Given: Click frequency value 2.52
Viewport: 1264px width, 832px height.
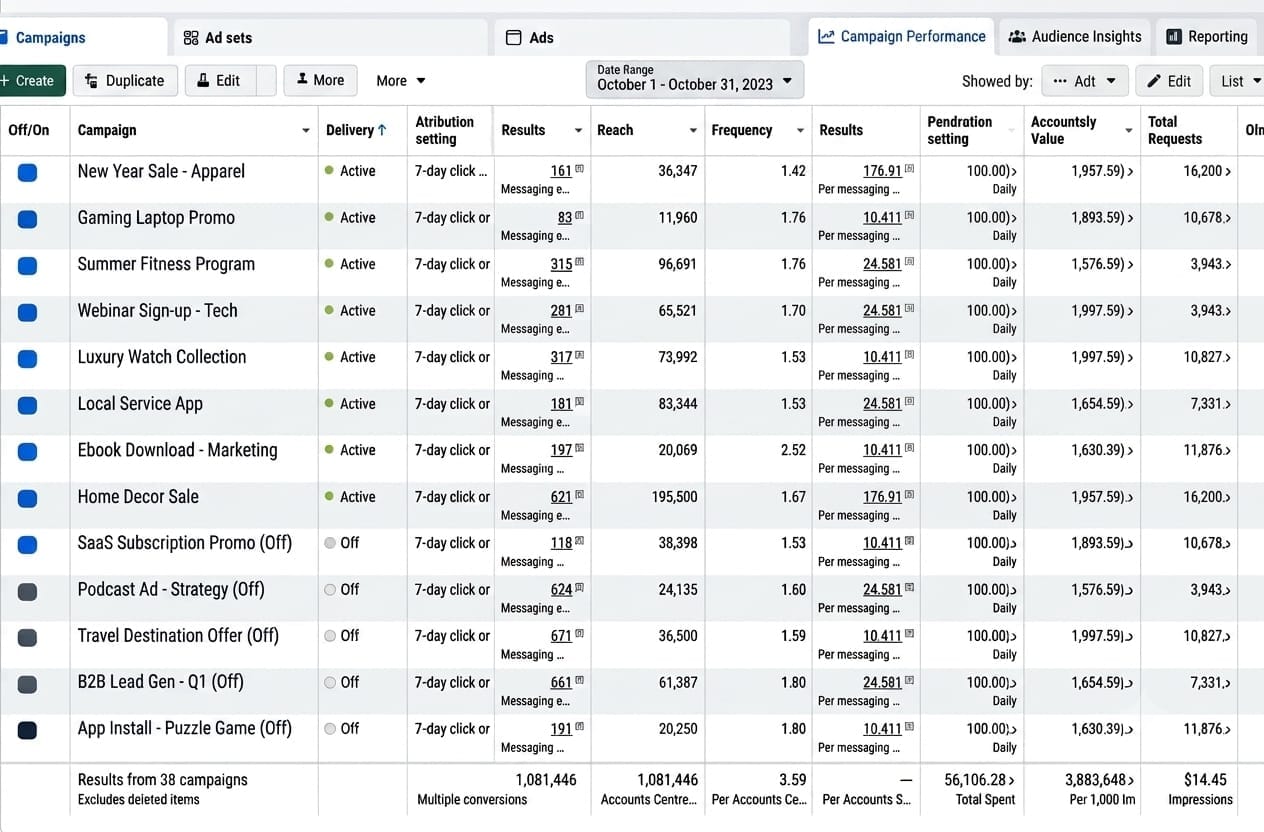Looking at the screenshot, I should (x=793, y=450).
